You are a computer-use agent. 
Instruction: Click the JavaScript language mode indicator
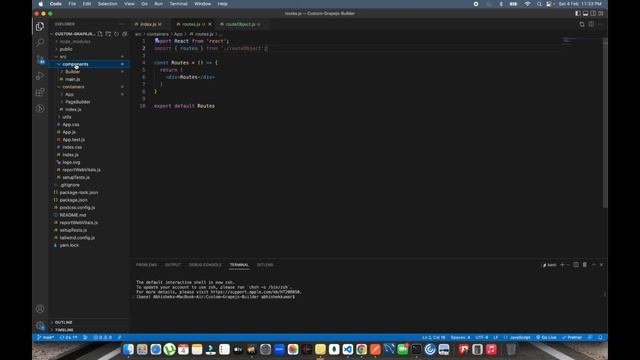coord(520,338)
